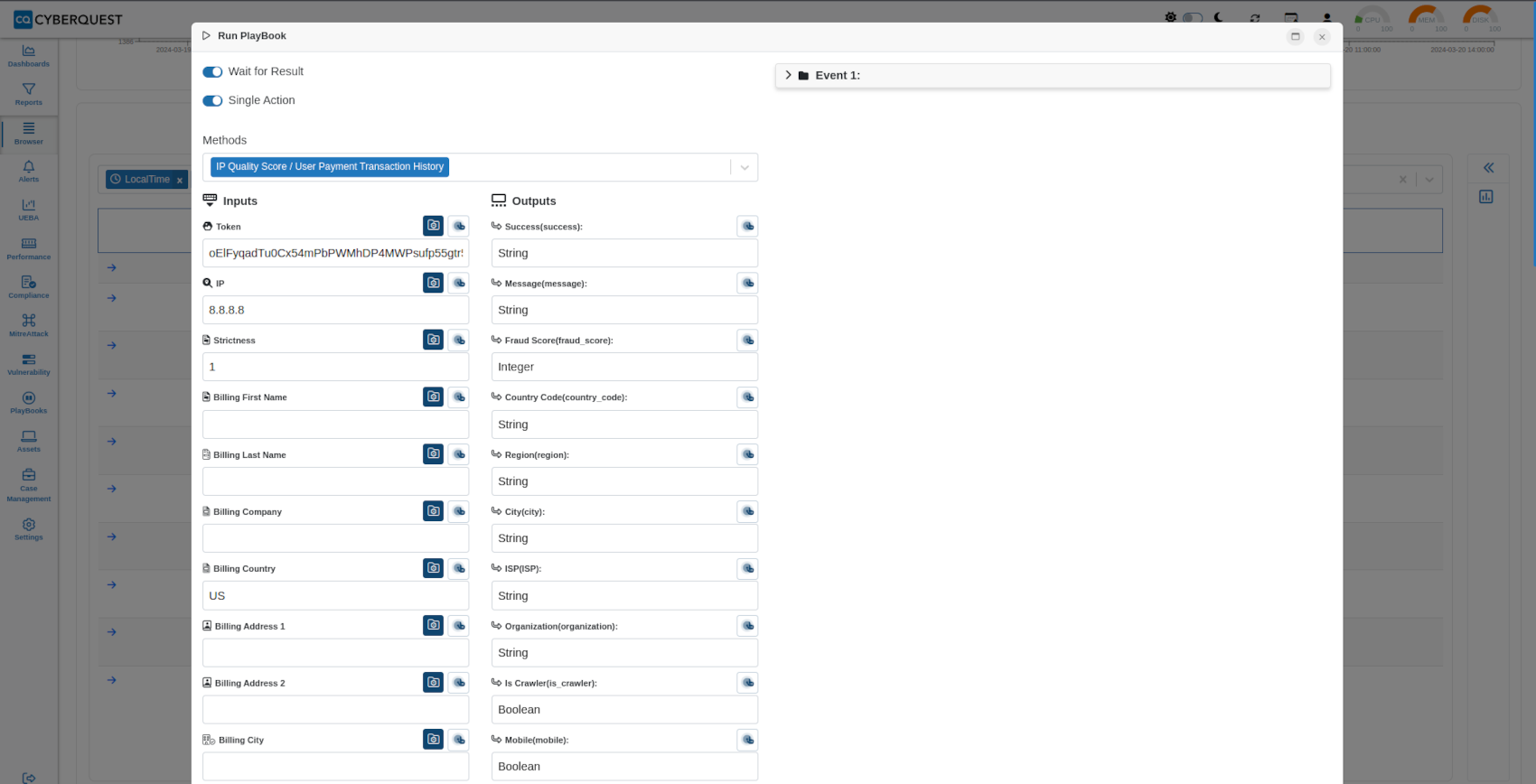Click the Message output cloud icon

tap(747, 283)
